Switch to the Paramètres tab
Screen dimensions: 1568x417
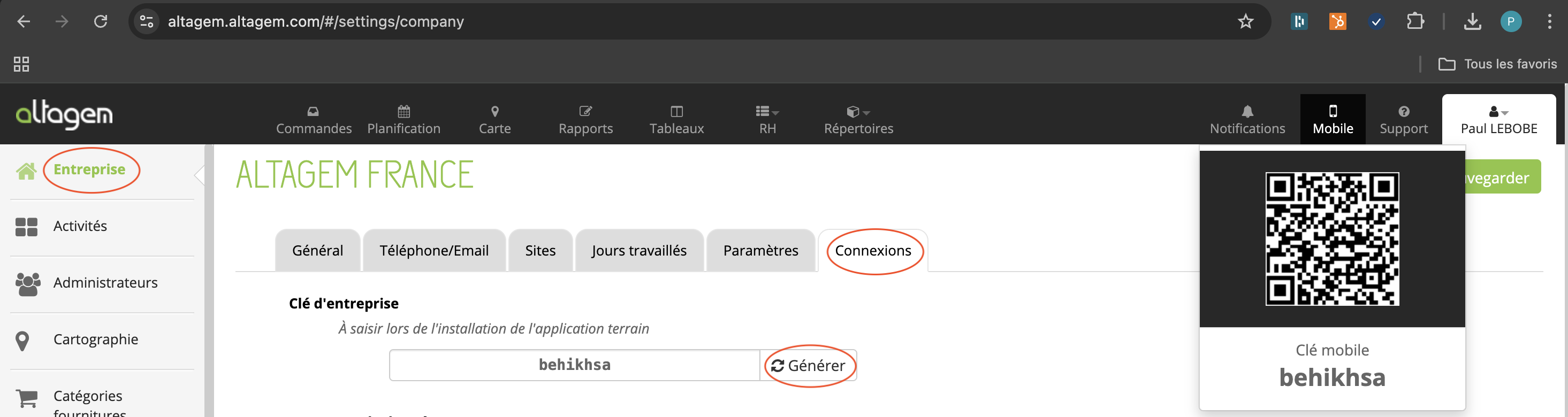coord(760,250)
